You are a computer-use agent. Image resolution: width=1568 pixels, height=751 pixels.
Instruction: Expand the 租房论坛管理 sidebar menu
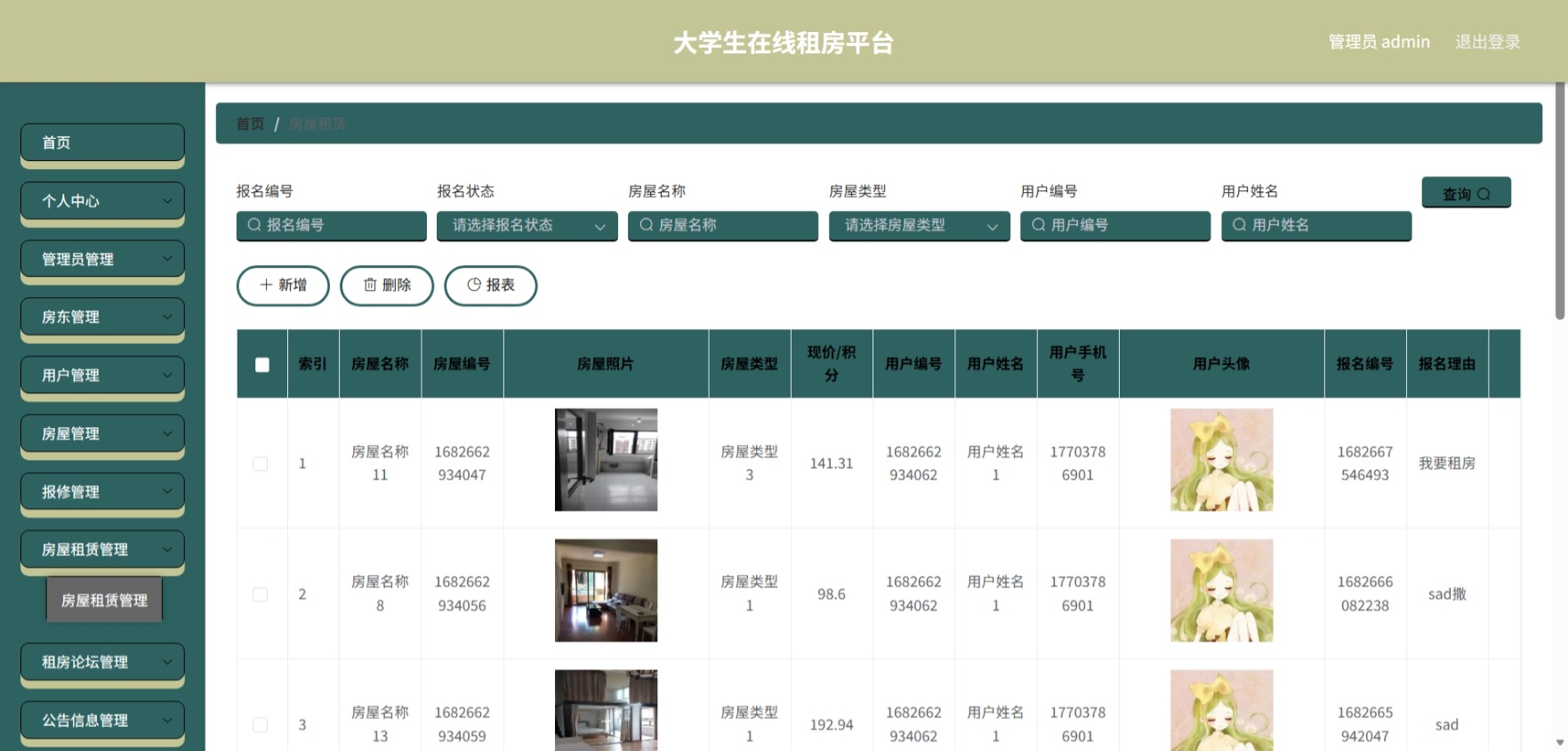102,662
